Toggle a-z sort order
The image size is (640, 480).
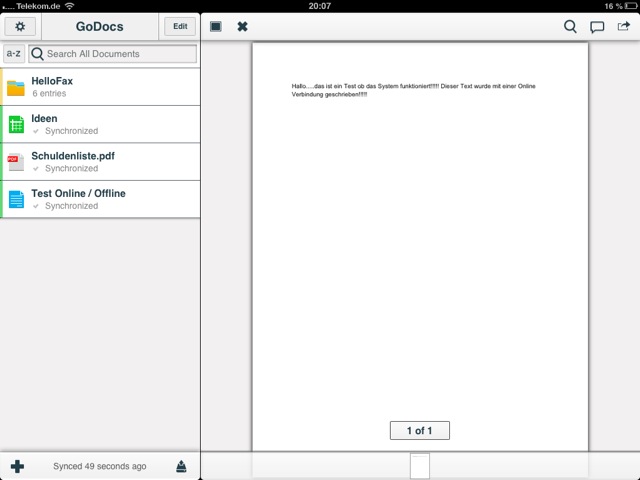pos(14,54)
